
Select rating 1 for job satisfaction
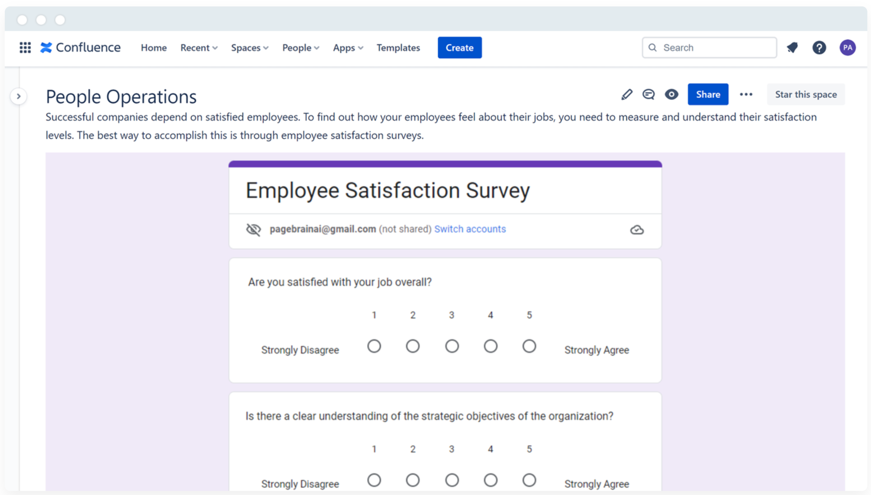pos(374,346)
